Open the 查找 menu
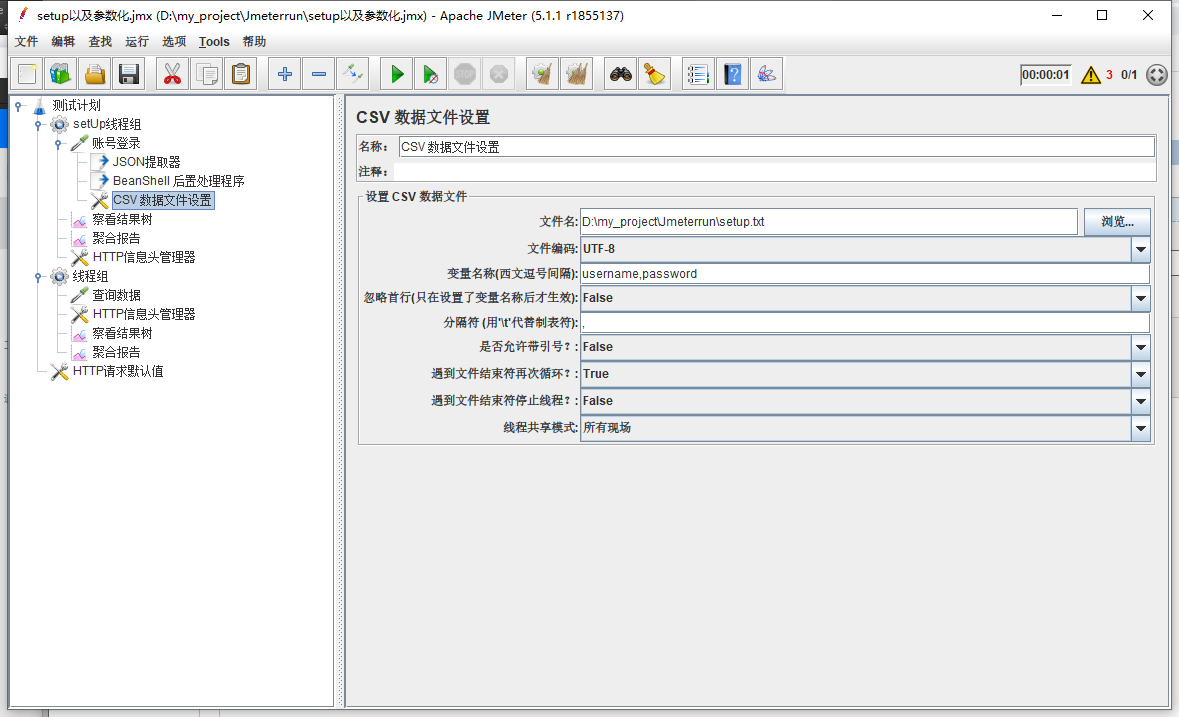The width and height of the screenshot is (1179, 717). click(100, 41)
